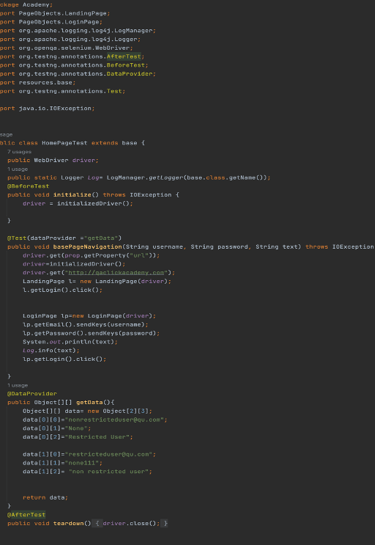Screen dimensions: 375x545
Task: Click the LoginPage lp=new LoginPage(driver) line
Action: coord(89,316)
